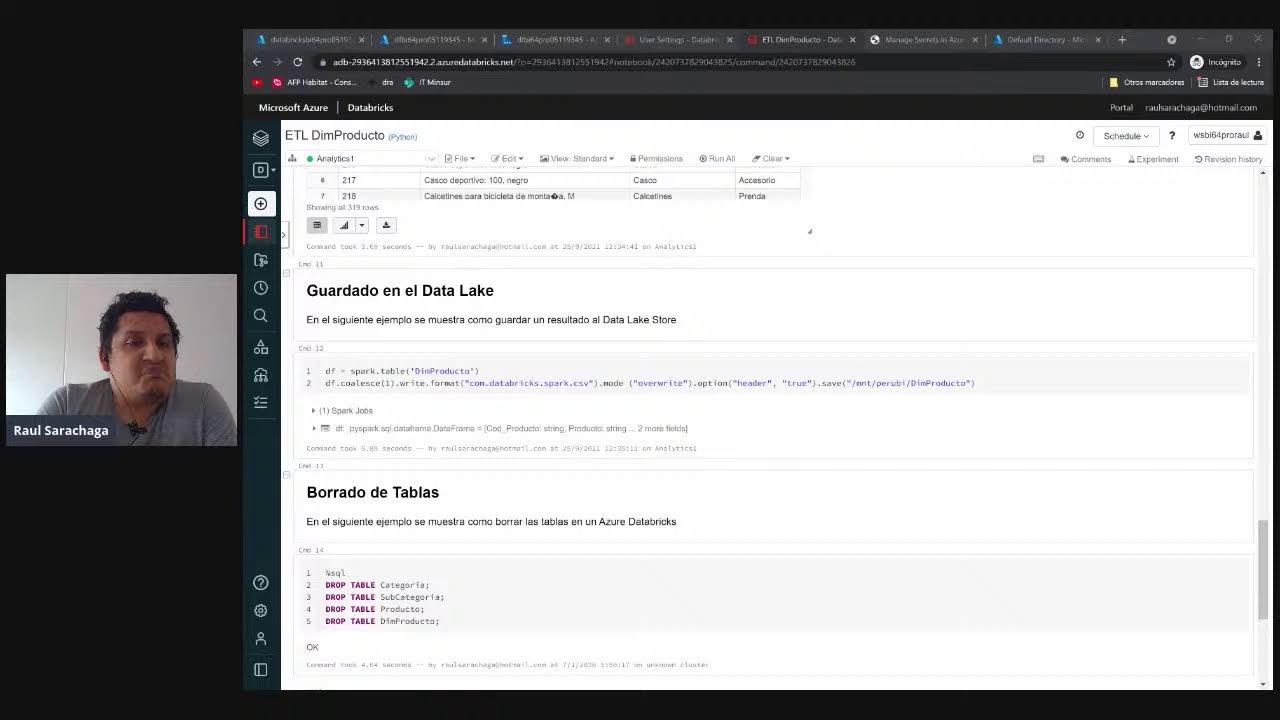Open the Otros marcadores folder
1280x720 pixels.
(1146, 82)
